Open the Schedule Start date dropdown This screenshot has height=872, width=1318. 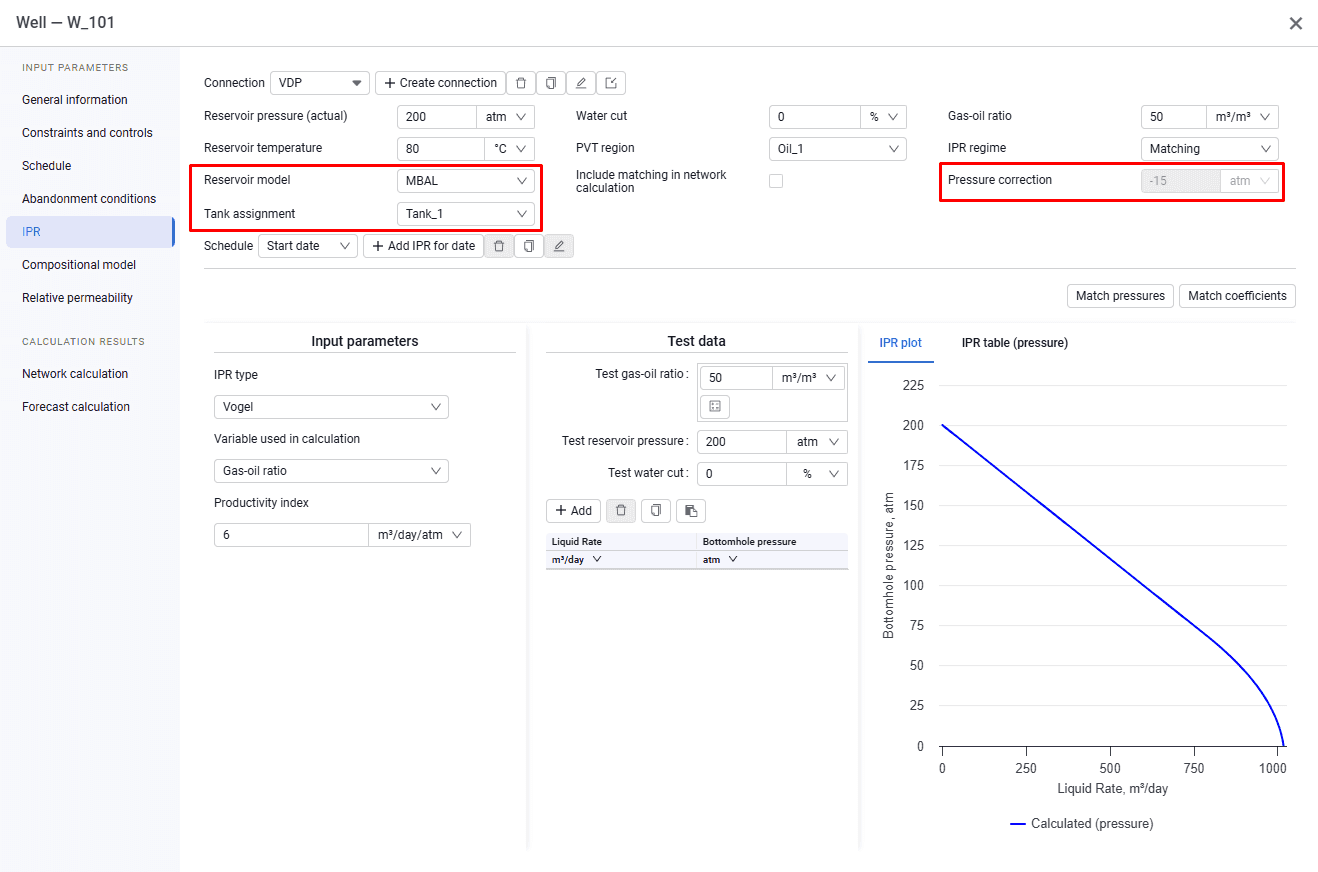[308, 246]
